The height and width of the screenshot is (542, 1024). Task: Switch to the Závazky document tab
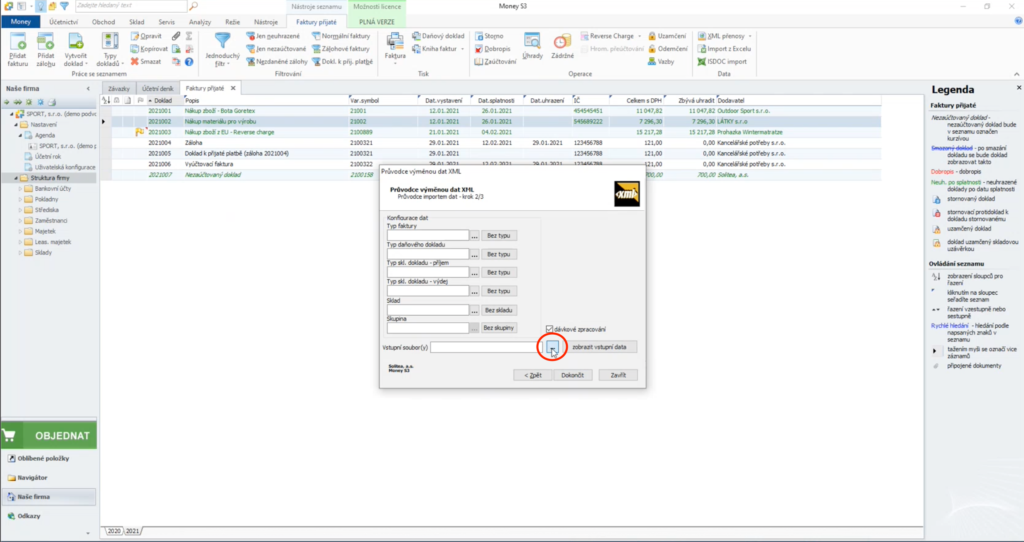click(120, 88)
